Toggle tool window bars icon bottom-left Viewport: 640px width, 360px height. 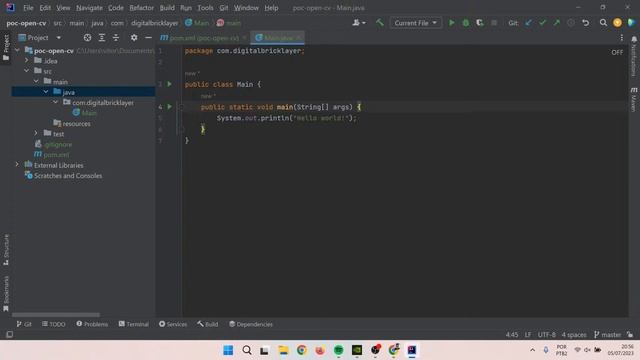(9, 334)
